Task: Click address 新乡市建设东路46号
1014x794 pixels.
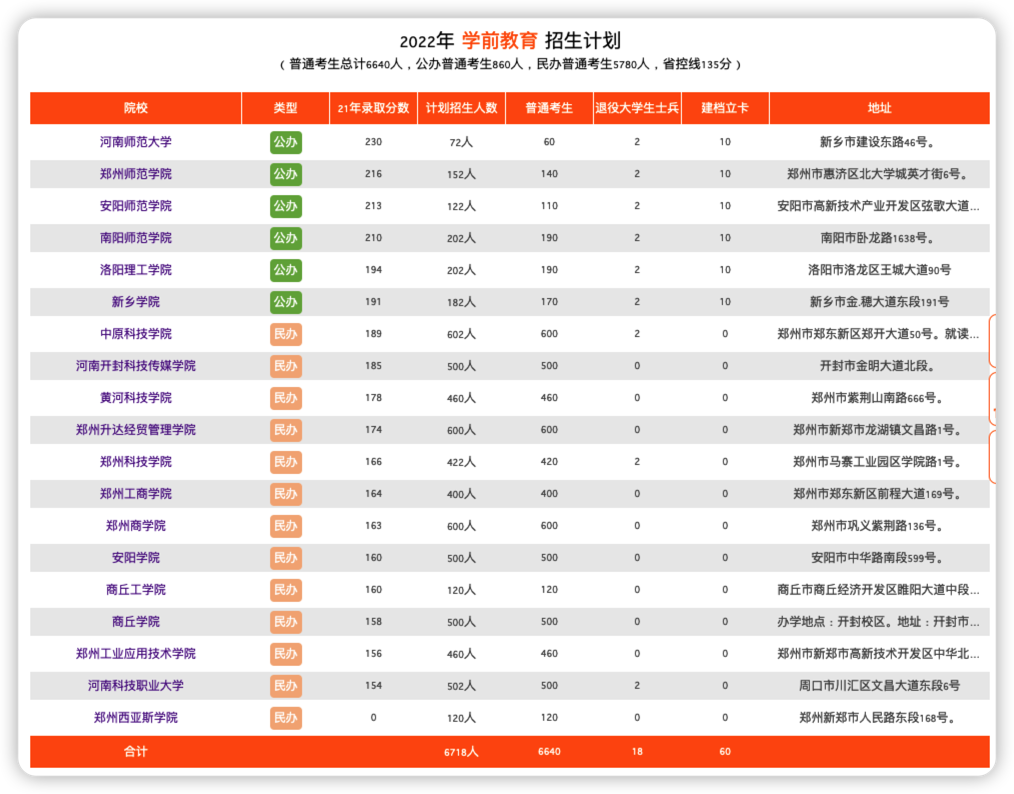Action: [x=878, y=142]
